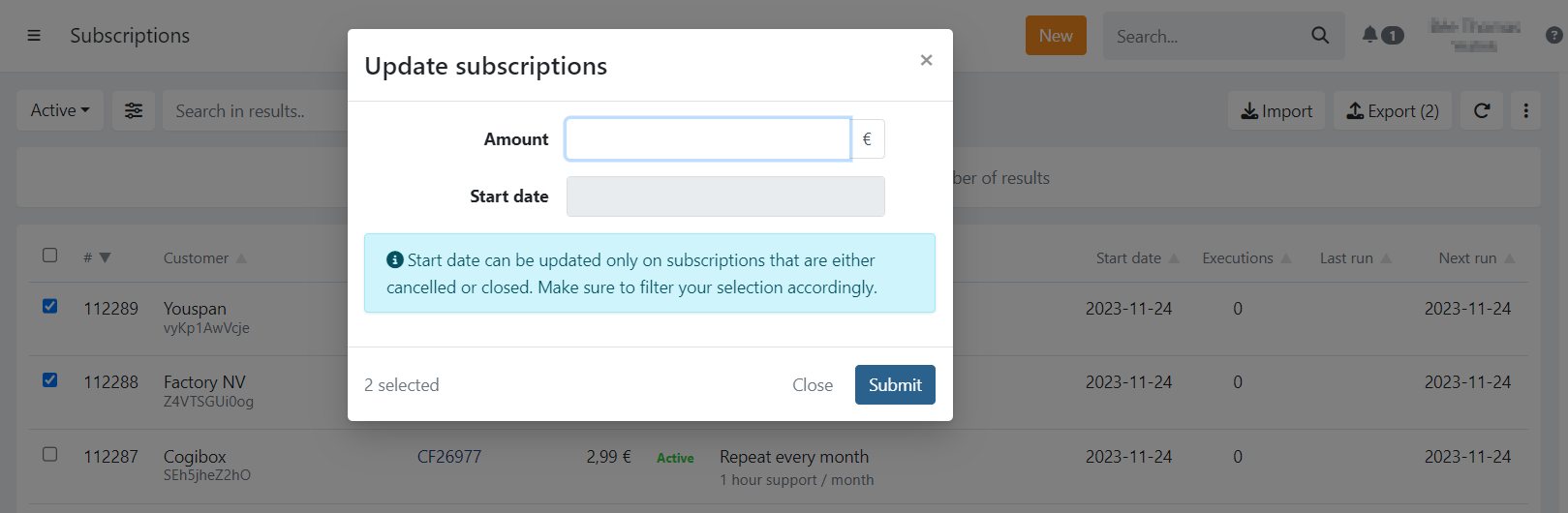This screenshot has width=1568, height=513.
Task: Refresh the subscriptions list
Action: 1482,111
